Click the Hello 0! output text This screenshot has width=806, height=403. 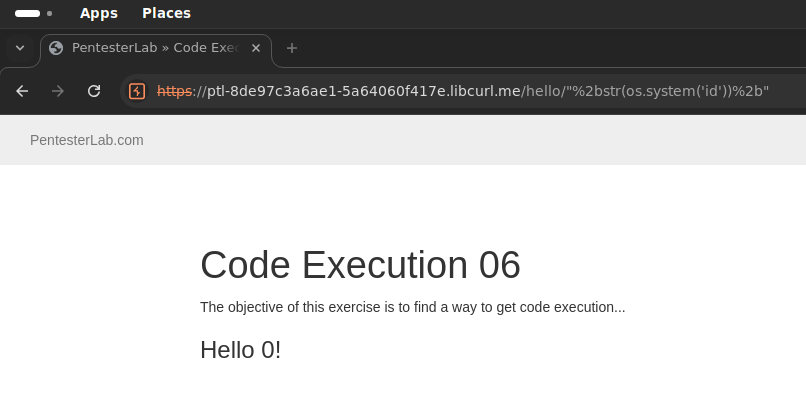[x=241, y=350]
